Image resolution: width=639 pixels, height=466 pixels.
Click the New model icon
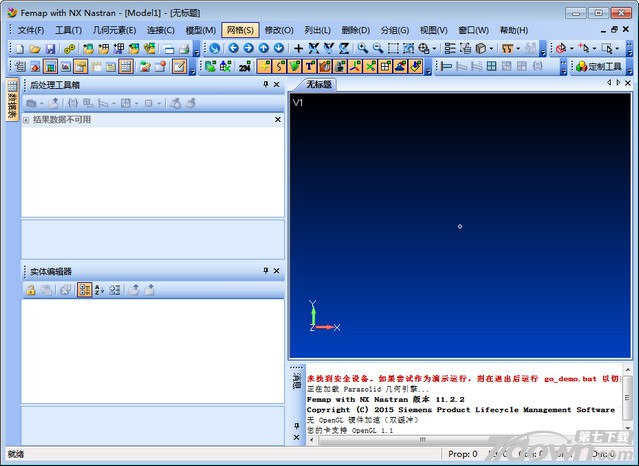pyautogui.click(x=21, y=48)
